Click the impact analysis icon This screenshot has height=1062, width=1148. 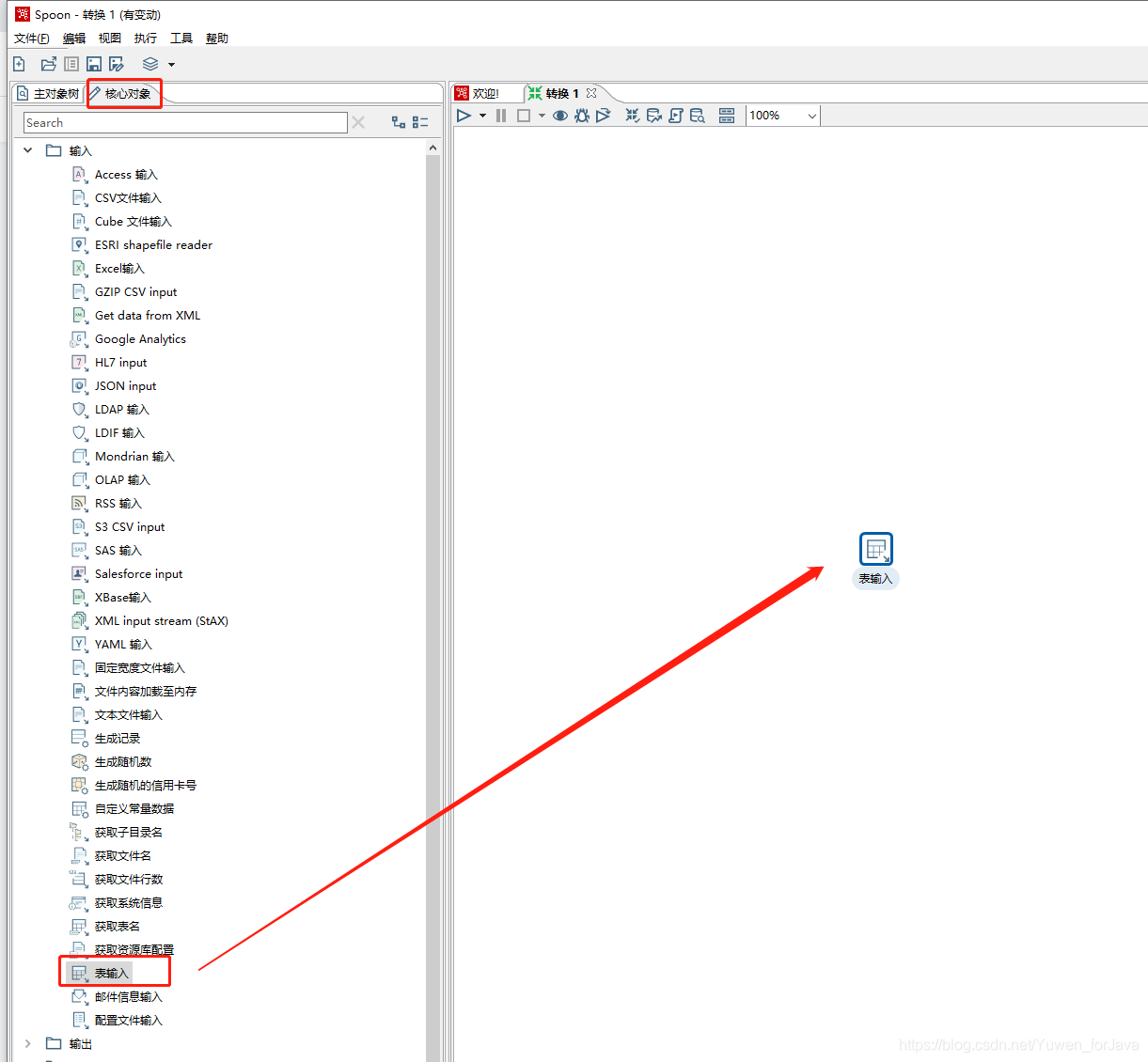(x=654, y=116)
